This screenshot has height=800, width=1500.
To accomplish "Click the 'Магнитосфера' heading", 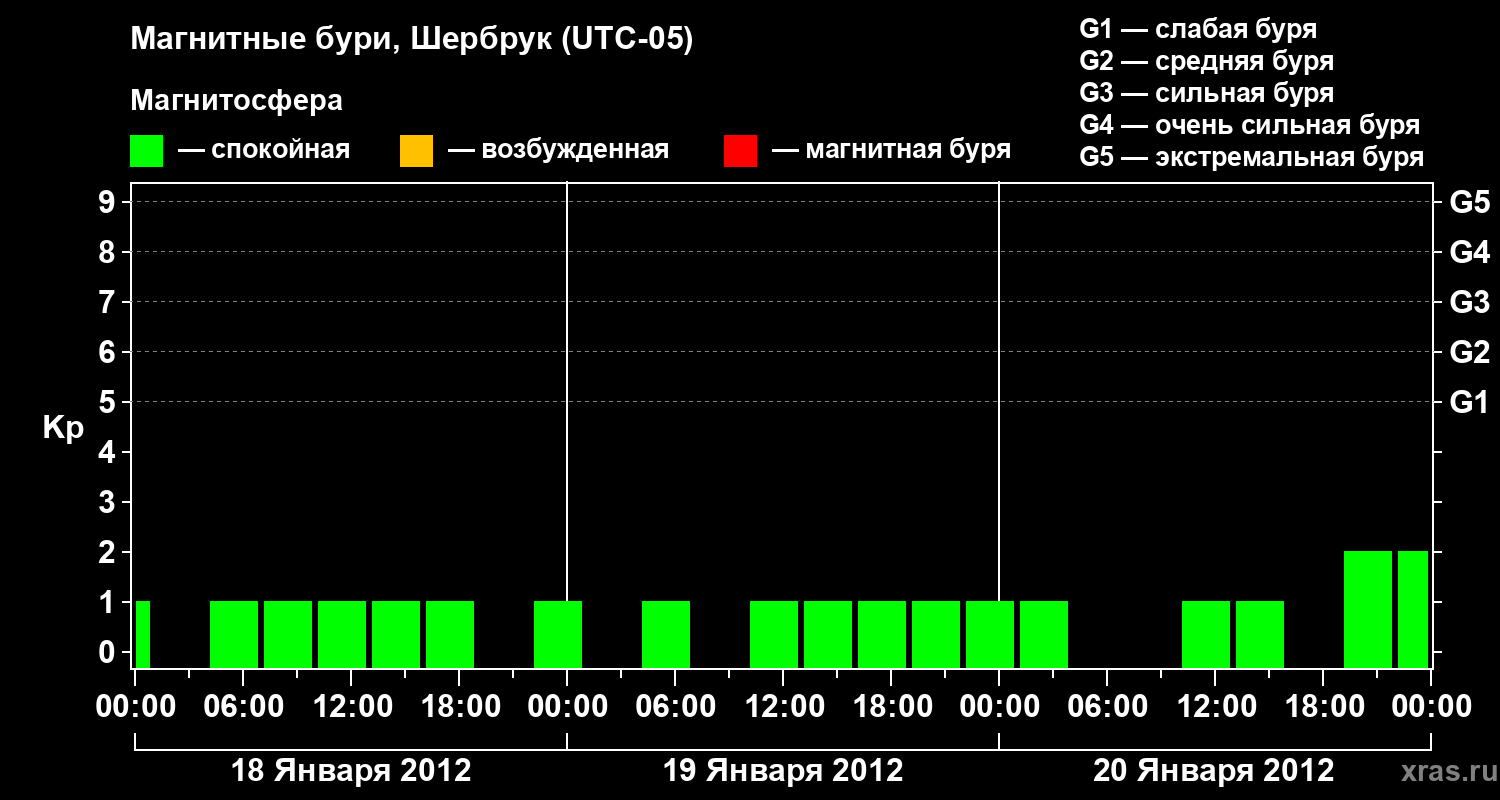I will pyautogui.click(x=237, y=101).
